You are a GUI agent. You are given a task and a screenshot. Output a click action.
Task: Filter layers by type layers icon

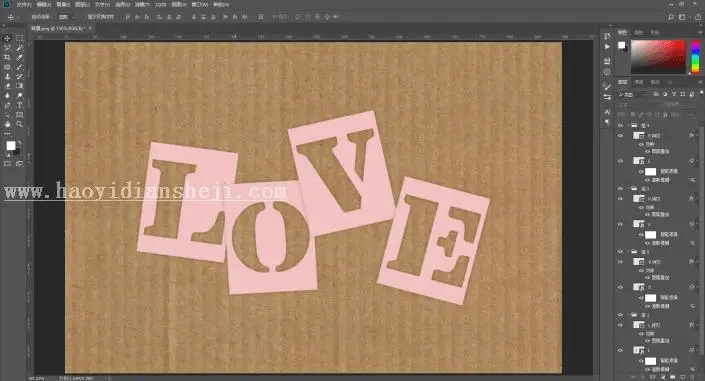(674, 94)
